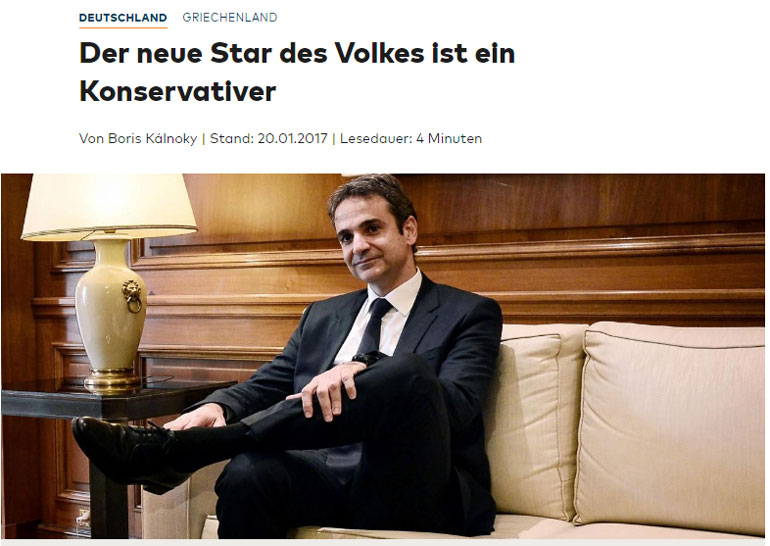Click the 'Von' byline prefix
Image resolution: width=770 pixels, height=546 pixels.
click(x=91, y=138)
